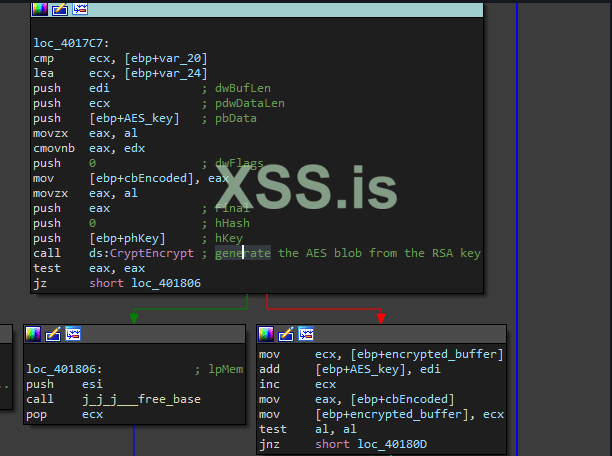The height and width of the screenshot is (456, 612).
Task: Click 'push esi' instruction
Action: [x=64, y=385]
